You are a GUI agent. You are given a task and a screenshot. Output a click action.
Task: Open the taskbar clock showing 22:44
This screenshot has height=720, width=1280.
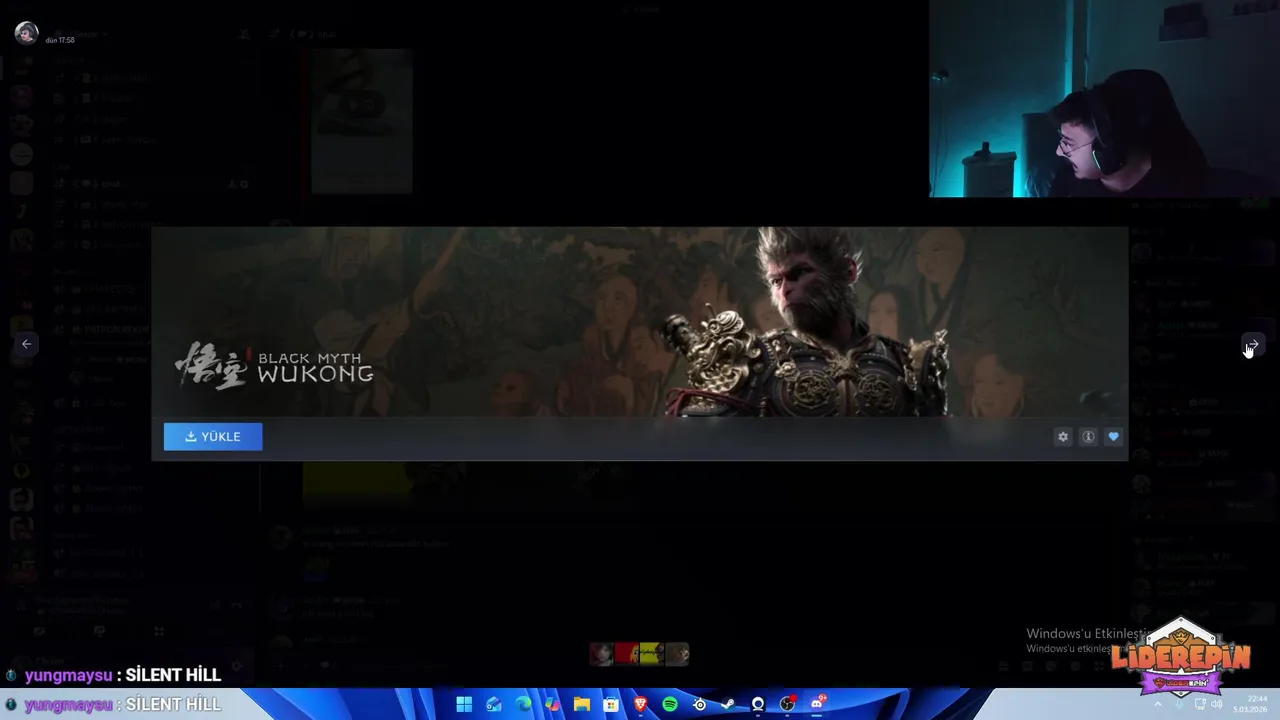(1250, 704)
